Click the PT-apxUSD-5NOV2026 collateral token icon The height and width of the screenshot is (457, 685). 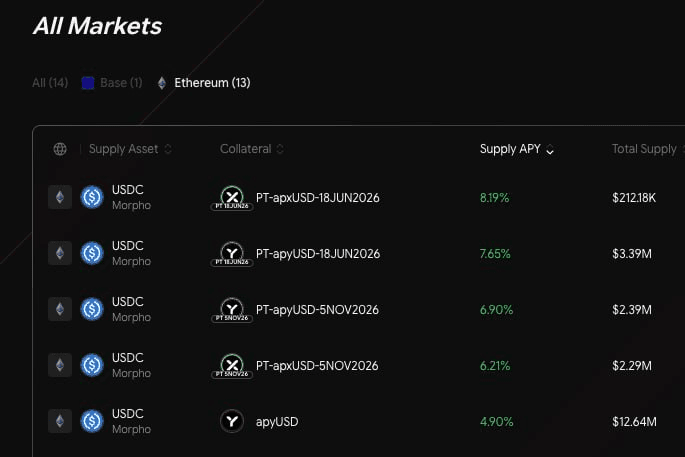[x=232, y=366]
